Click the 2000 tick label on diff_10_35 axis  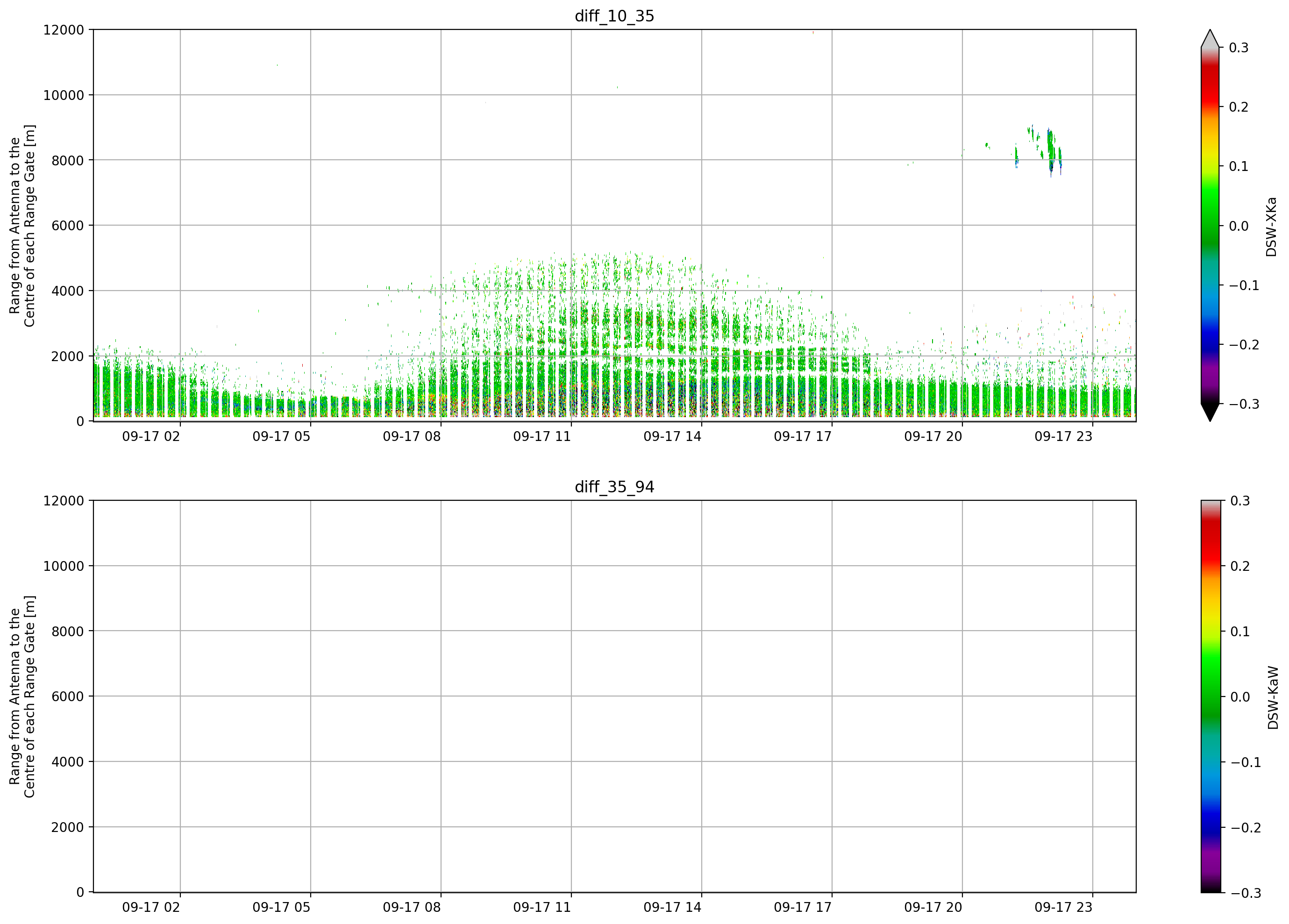68,356
